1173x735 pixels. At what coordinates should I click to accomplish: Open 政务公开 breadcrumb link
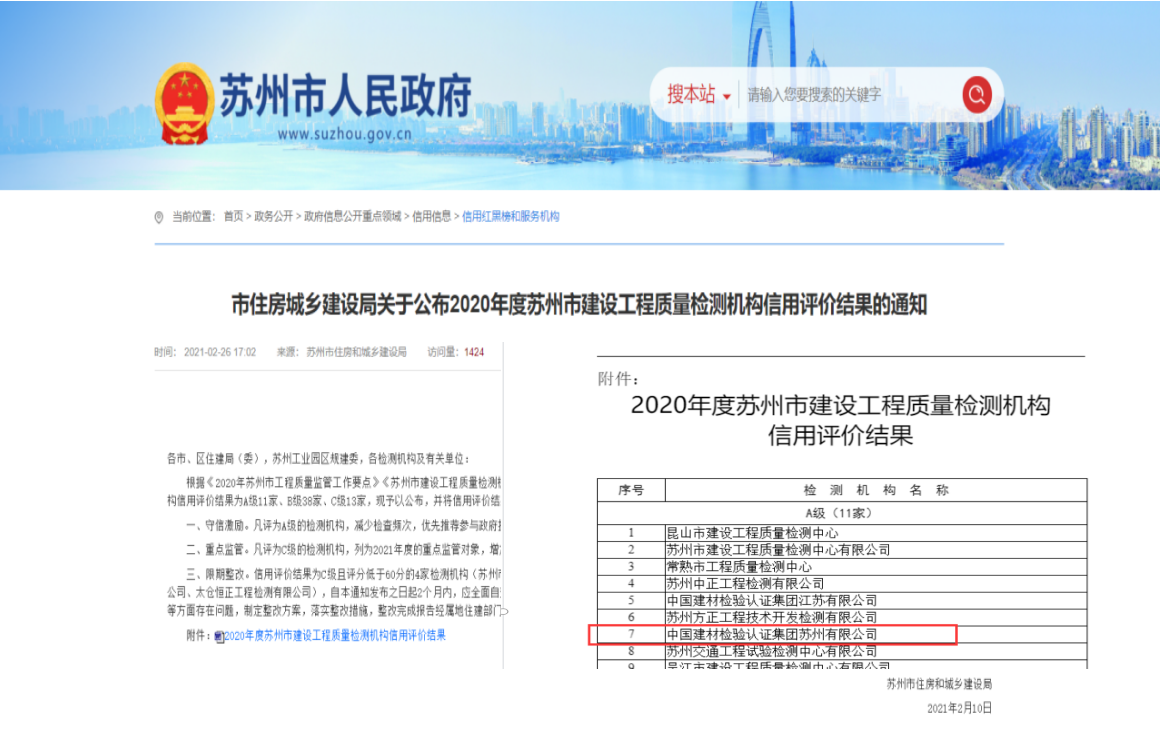pyautogui.click(x=273, y=216)
